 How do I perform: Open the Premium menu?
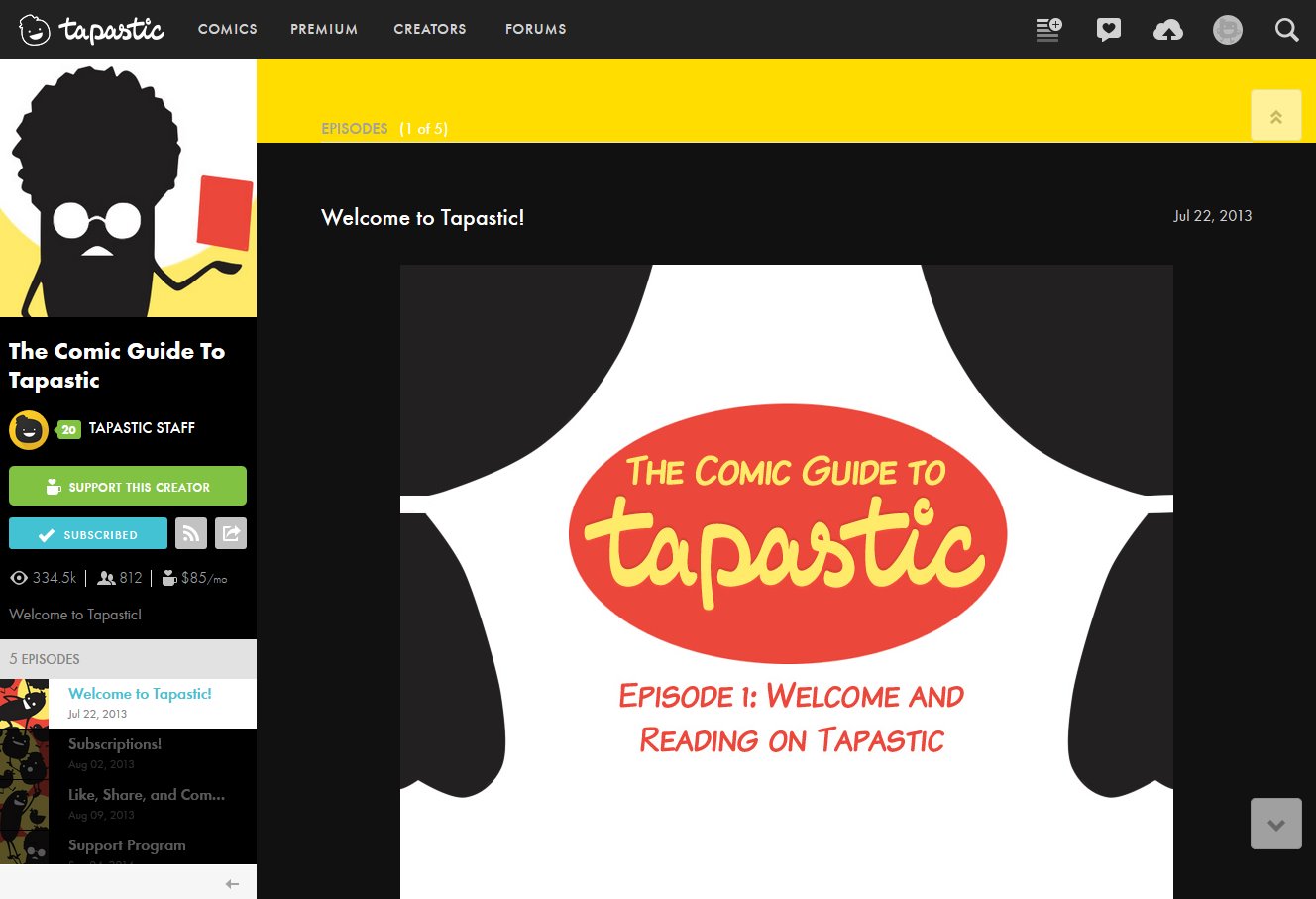(x=324, y=29)
